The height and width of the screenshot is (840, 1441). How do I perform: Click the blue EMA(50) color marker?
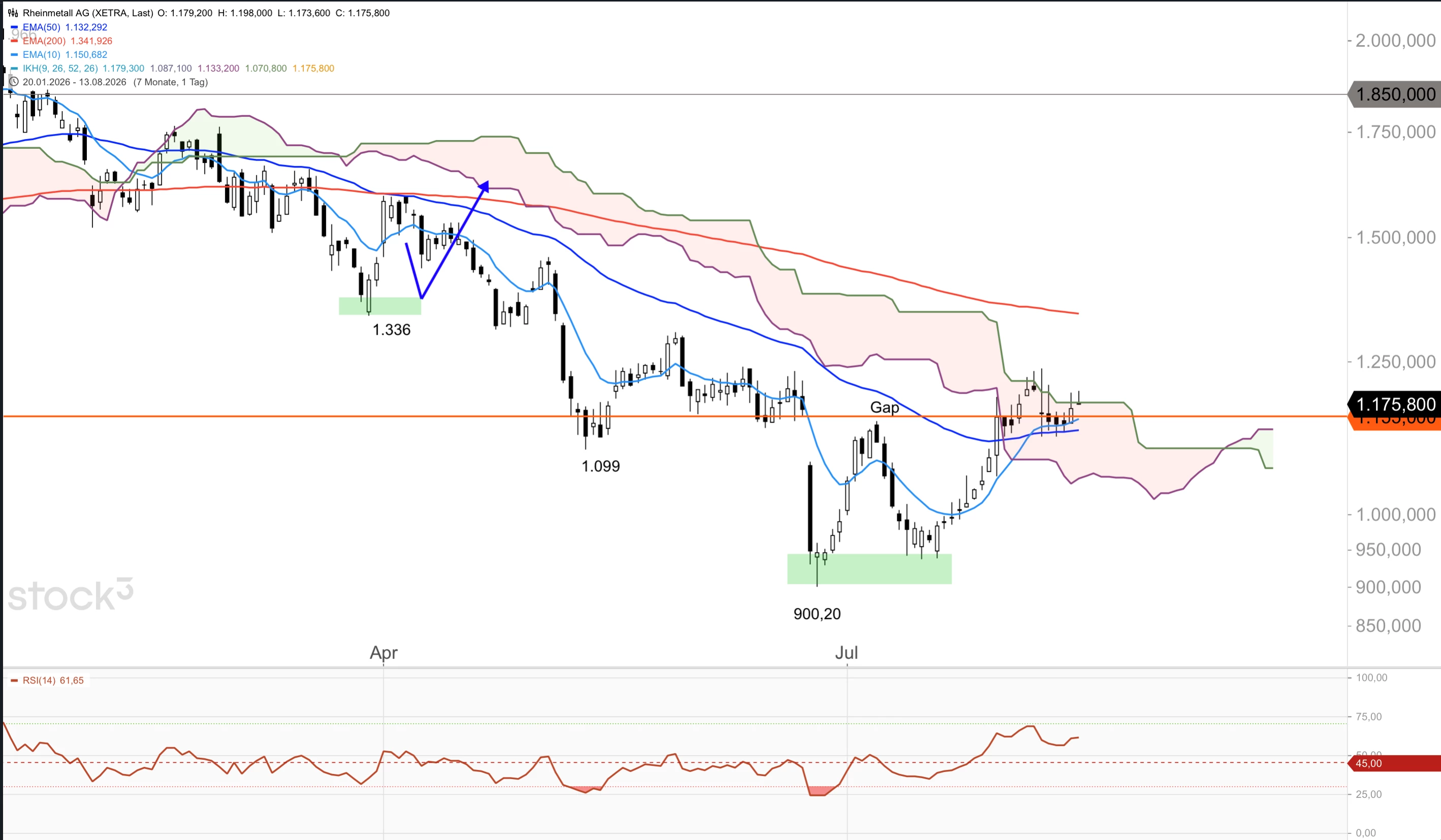pos(14,27)
